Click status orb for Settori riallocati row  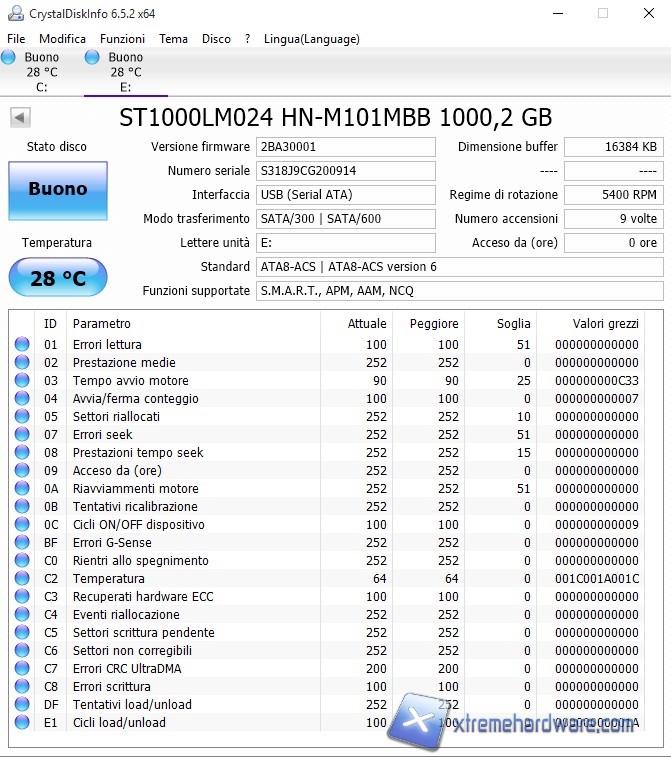[22, 417]
